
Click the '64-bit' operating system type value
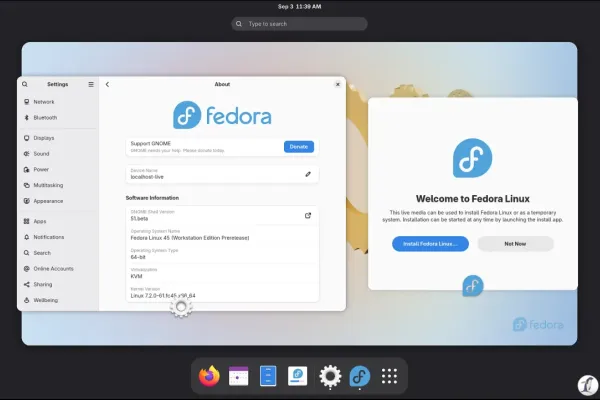coord(138,257)
